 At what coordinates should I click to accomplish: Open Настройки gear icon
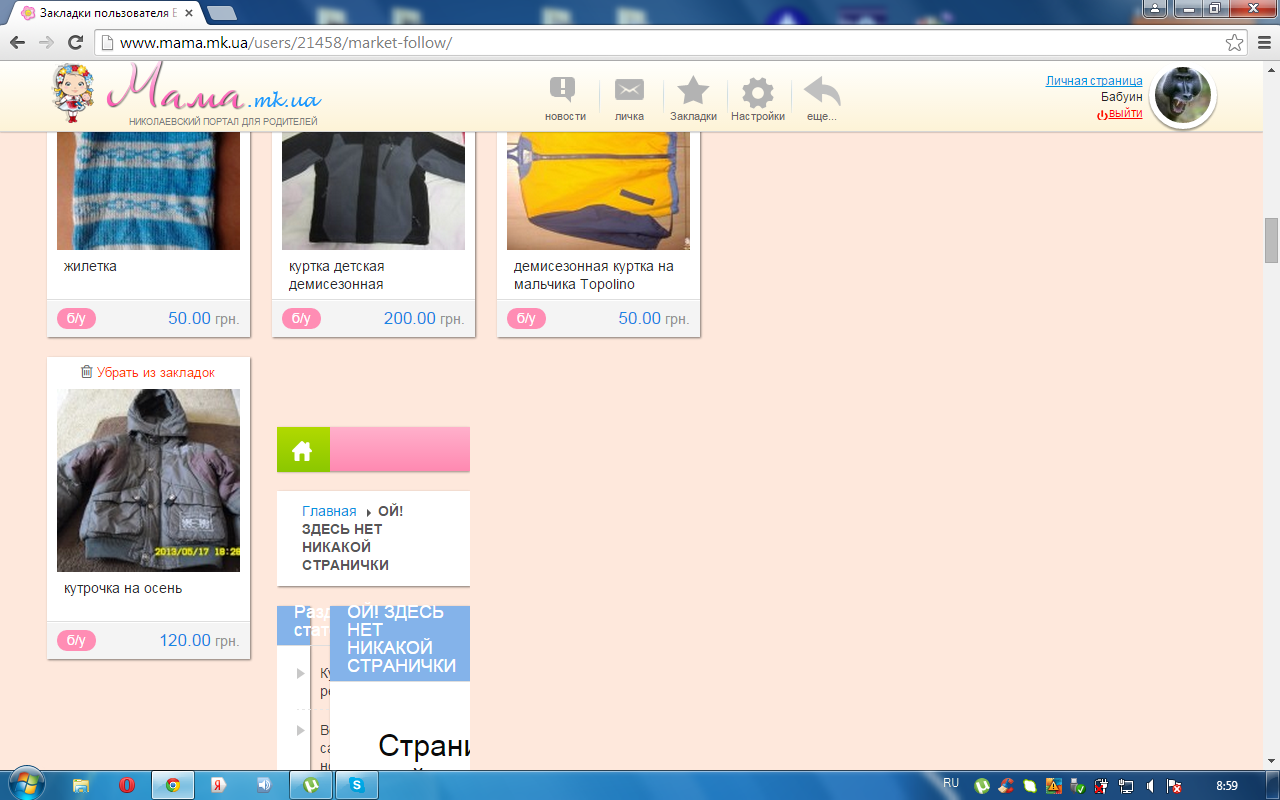757,93
